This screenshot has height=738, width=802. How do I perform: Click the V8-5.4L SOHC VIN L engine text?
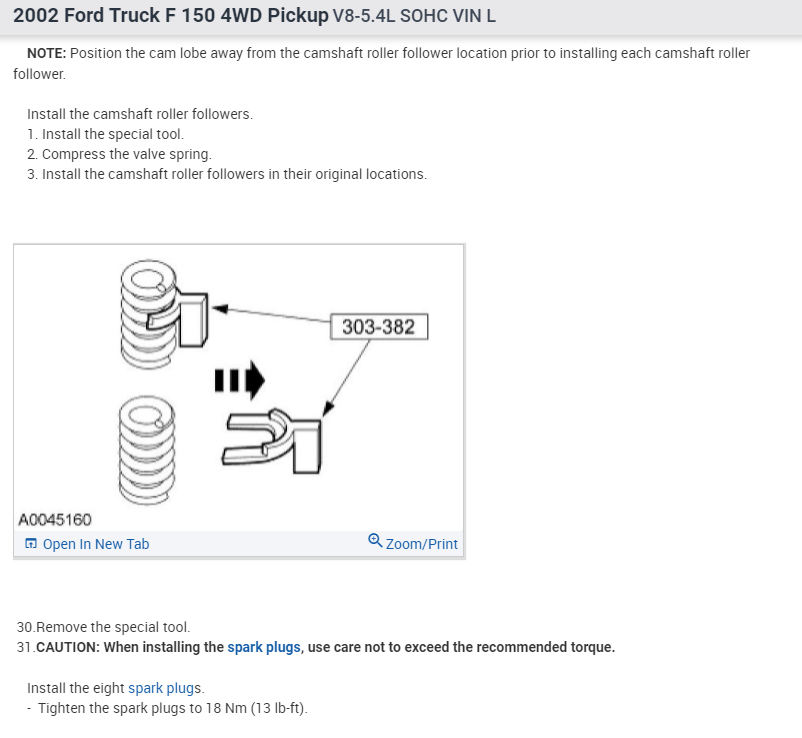coord(414,17)
